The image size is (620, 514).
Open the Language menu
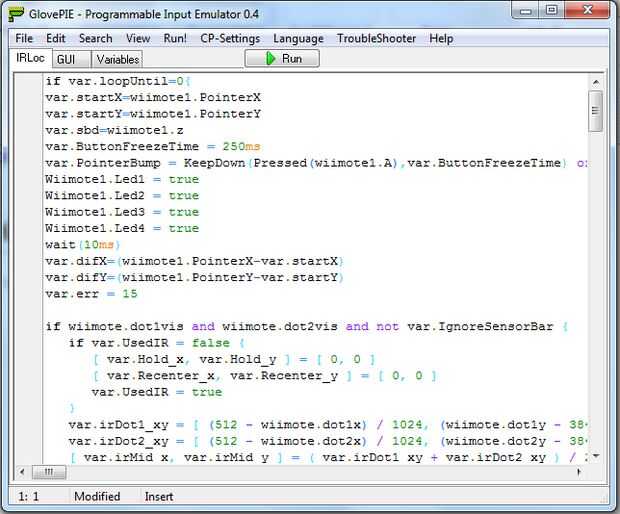coord(298,38)
